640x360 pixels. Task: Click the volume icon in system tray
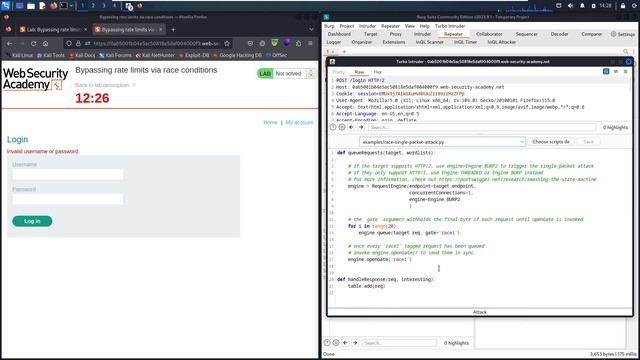pyautogui.click(x=570, y=6)
